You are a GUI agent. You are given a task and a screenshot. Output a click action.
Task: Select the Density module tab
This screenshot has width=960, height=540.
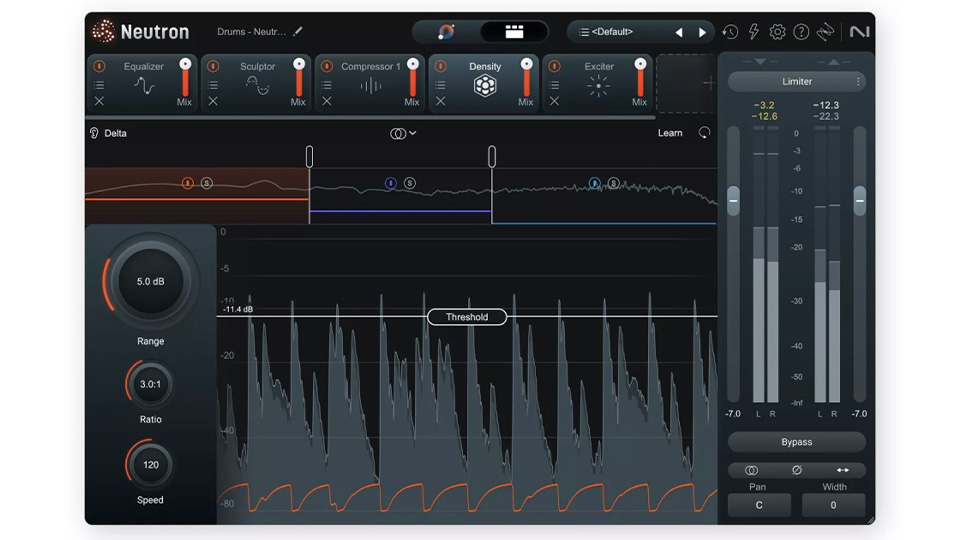(485, 80)
